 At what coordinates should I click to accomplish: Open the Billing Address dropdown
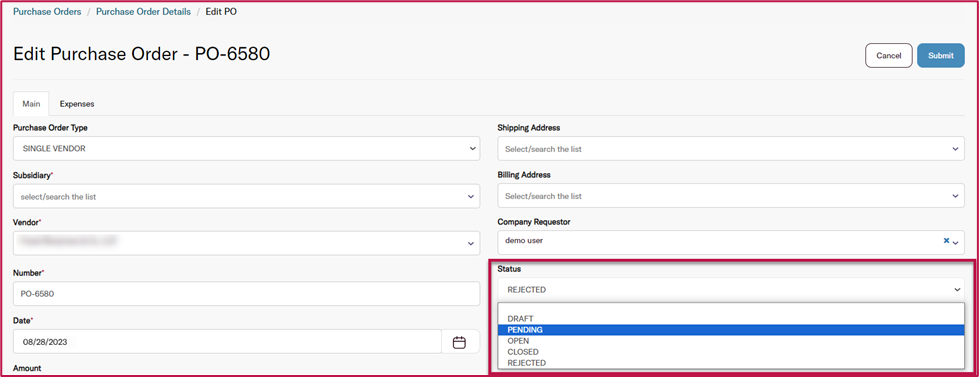(x=731, y=196)
